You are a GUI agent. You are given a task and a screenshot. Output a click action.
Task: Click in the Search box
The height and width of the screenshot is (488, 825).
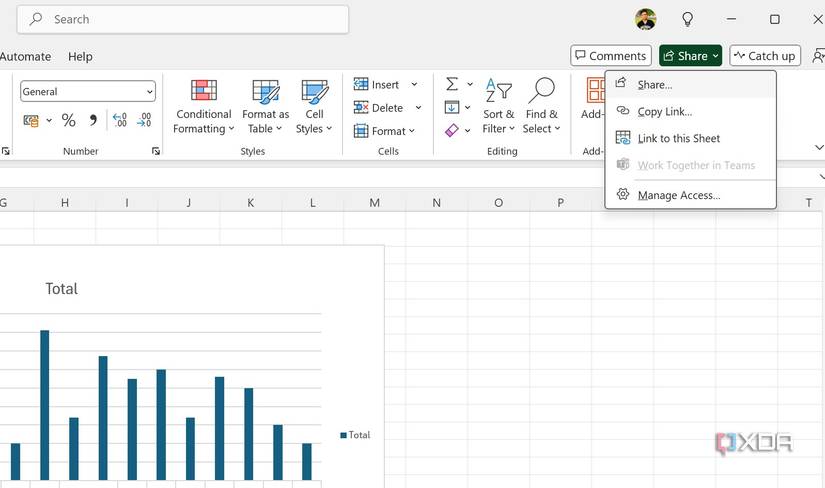point(183,19)
